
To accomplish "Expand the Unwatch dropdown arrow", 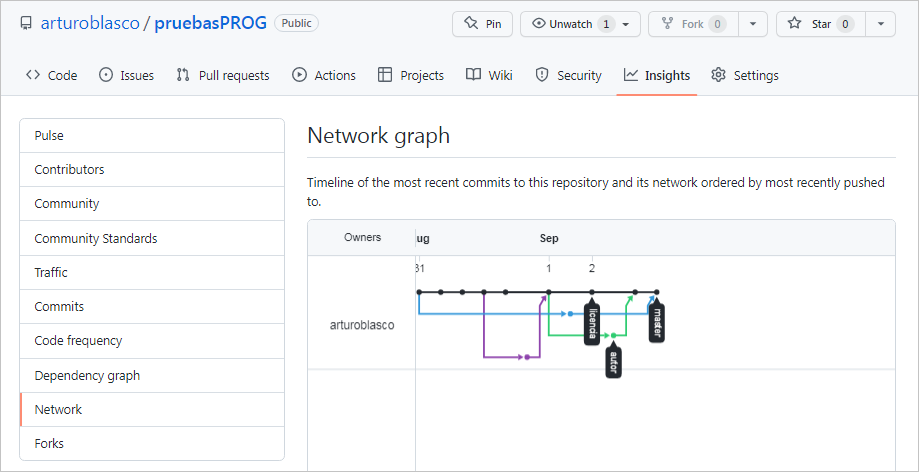I will 626,25.
